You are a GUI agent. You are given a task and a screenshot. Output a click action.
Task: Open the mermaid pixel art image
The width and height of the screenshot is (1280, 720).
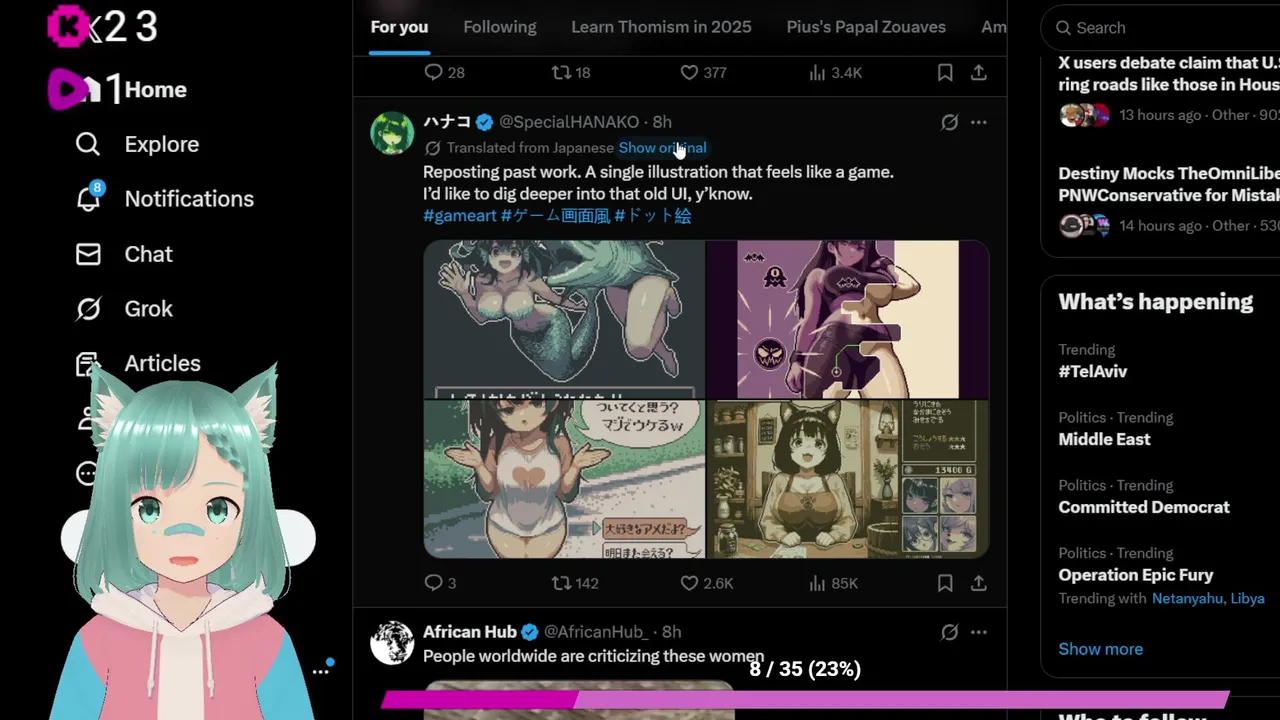click(x=564, y=319)
